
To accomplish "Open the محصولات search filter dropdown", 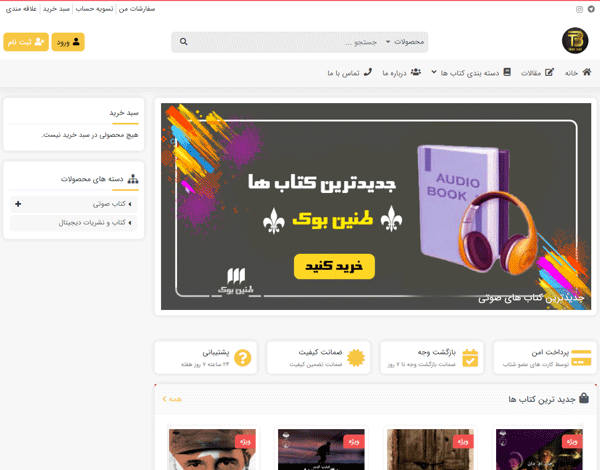I will coord(405,42).
